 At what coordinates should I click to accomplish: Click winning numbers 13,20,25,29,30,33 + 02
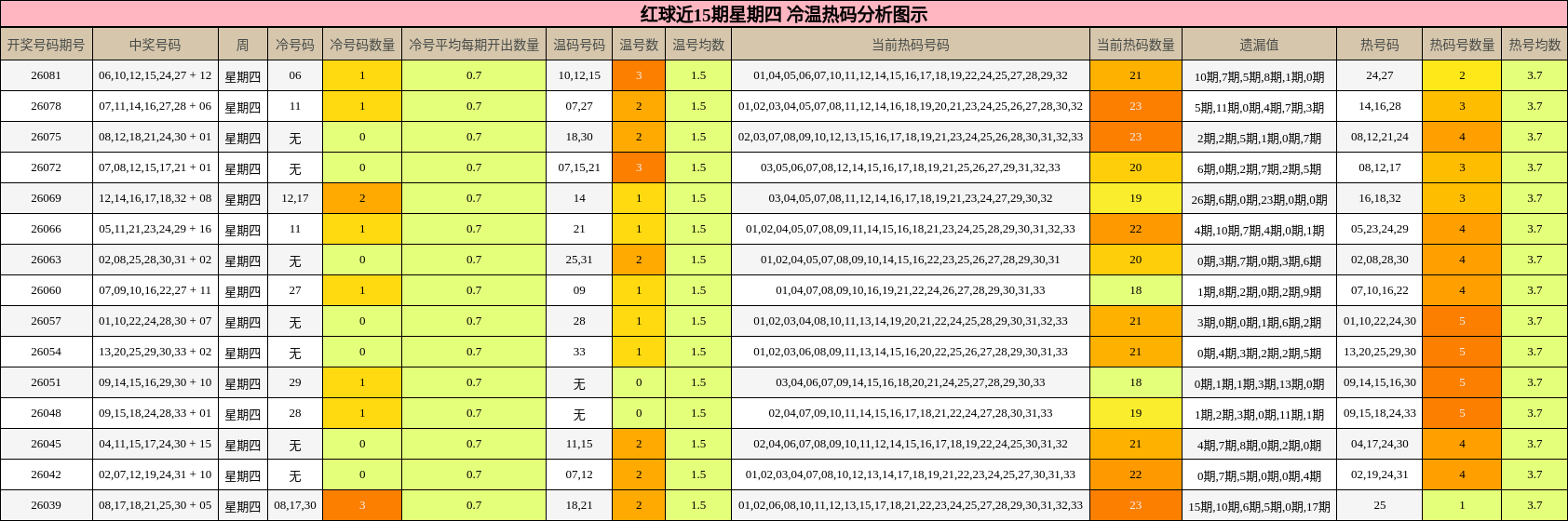click(x=155, y=352)
